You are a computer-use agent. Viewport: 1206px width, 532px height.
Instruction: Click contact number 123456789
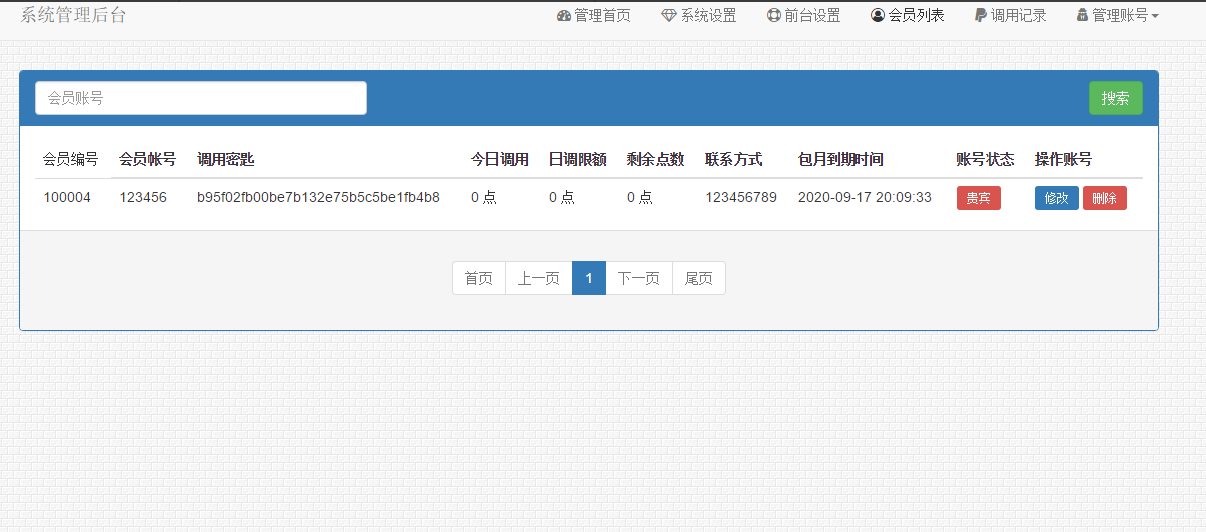[741, 198]
